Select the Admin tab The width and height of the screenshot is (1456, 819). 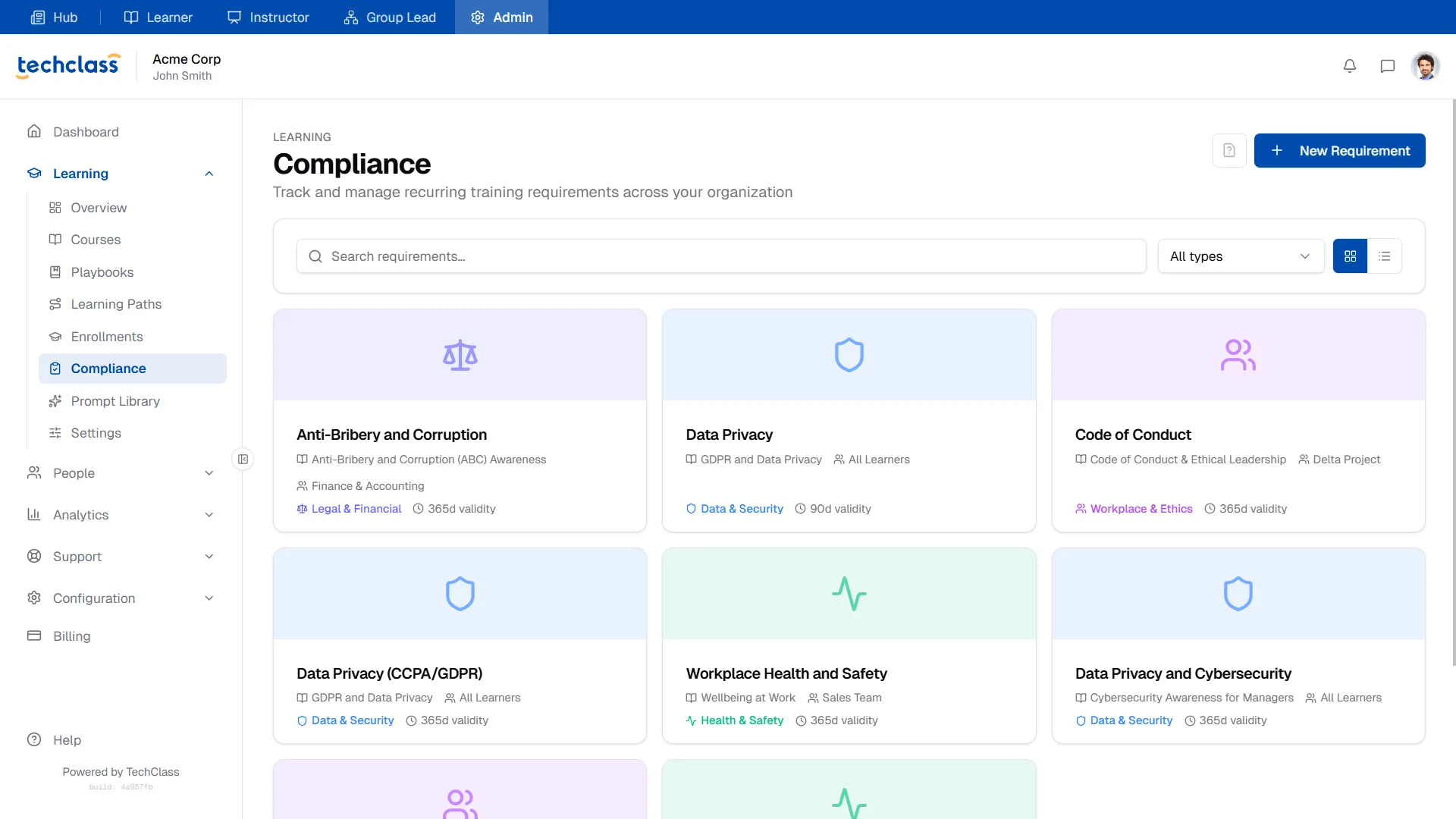[501, 17]
